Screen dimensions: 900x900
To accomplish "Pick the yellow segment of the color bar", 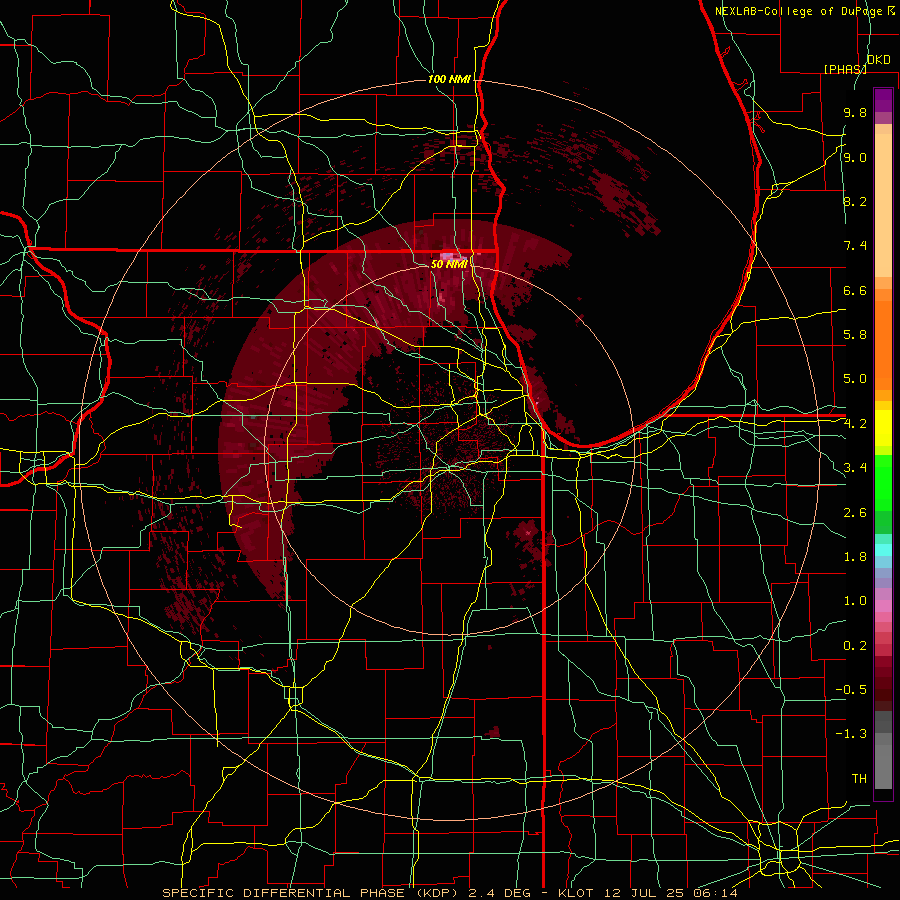I will (x=883, y=428).
